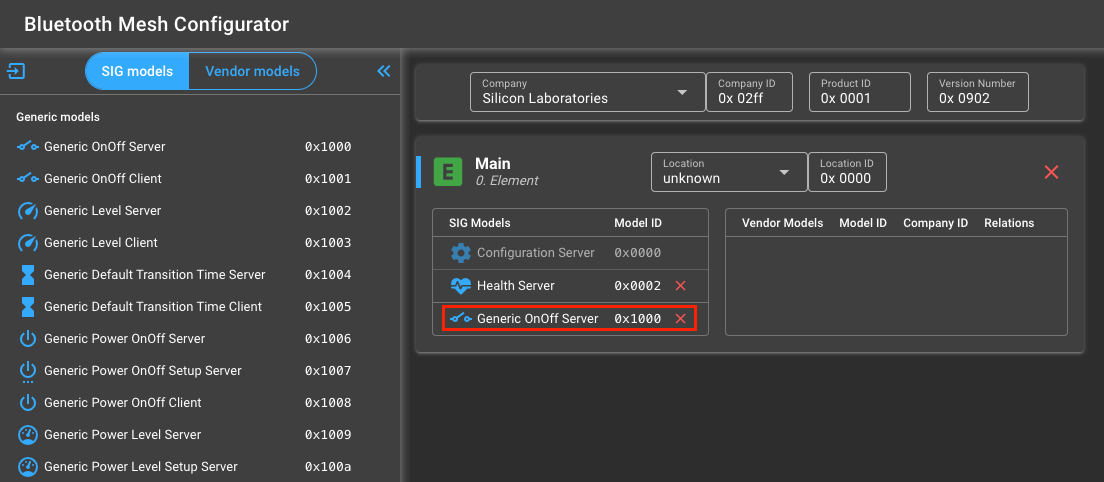This screenshot has width=1104, height=482.
Task: Click Health Server row label
Action: point(515,286)
